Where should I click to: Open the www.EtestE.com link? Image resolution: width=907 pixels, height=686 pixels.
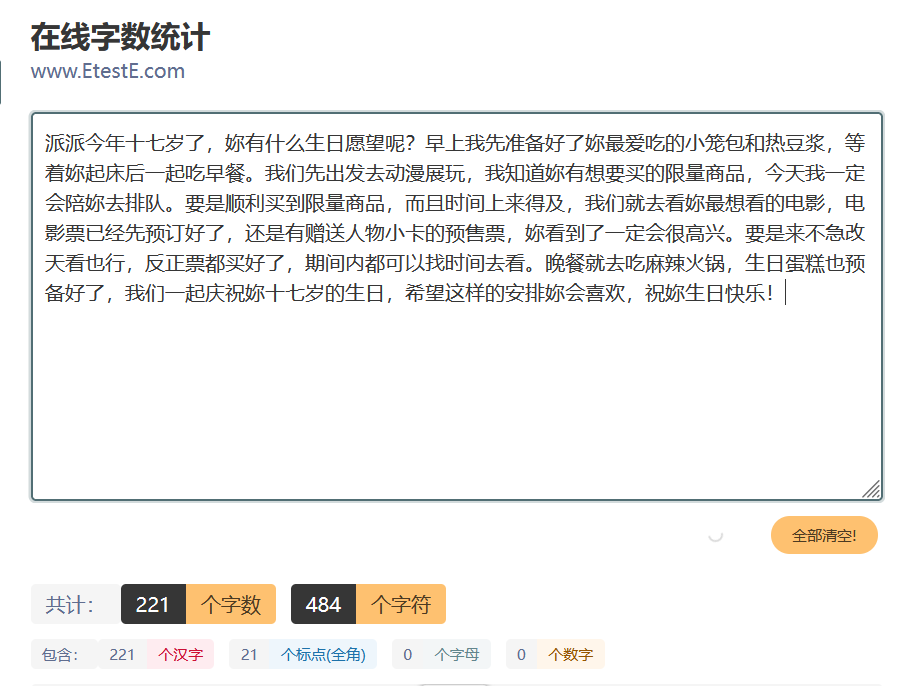(108, 71)
